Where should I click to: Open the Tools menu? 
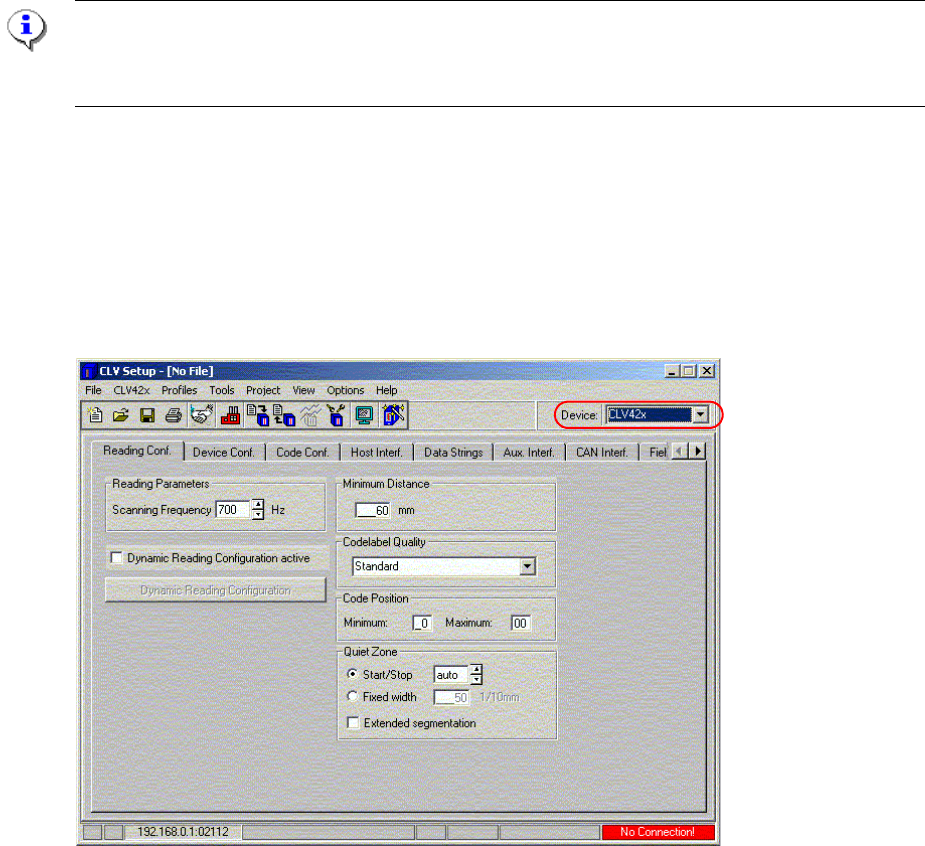tap(222, 390)
